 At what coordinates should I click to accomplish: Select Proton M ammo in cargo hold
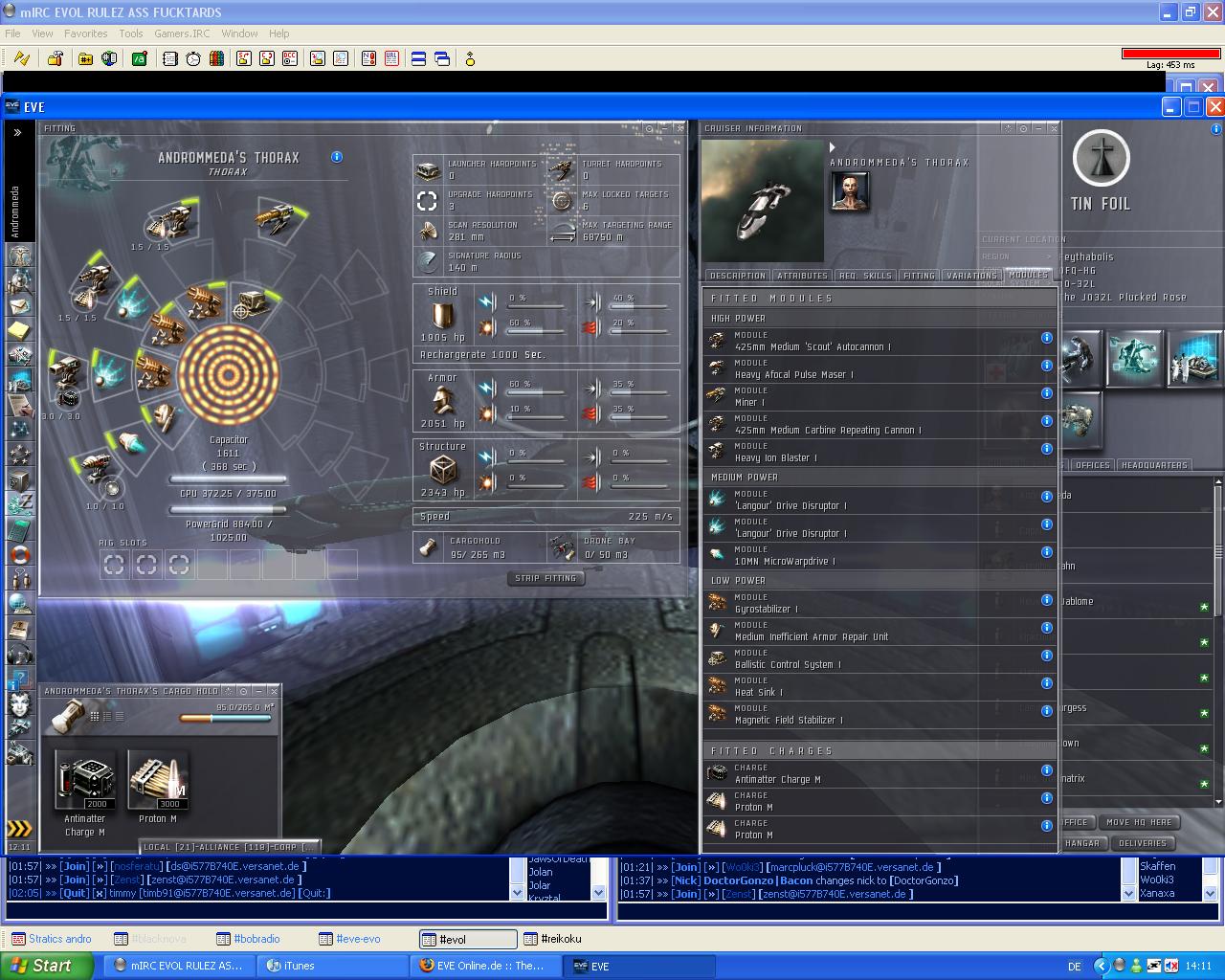pyautogui.click(x=158, y=788)
